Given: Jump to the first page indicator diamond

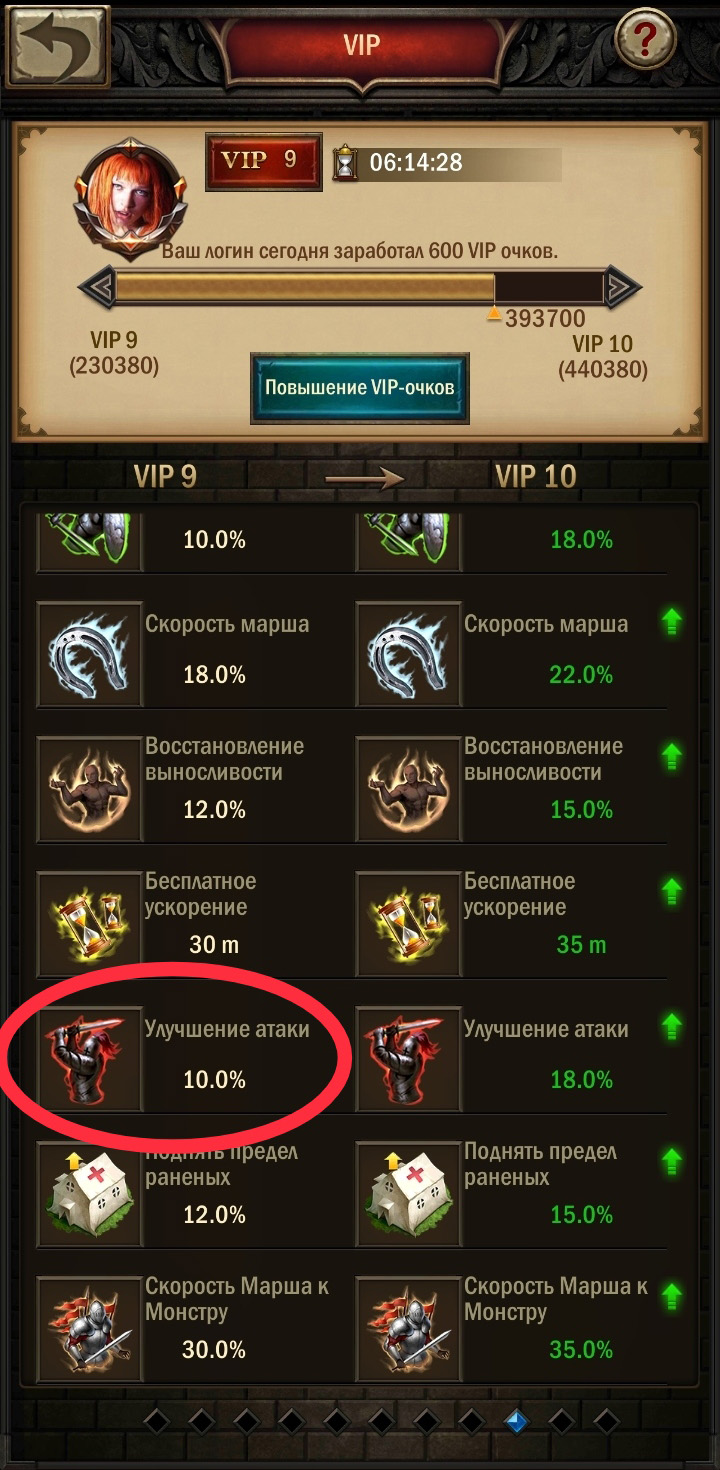Looking at the screenshot, I should click(157, 1420).
